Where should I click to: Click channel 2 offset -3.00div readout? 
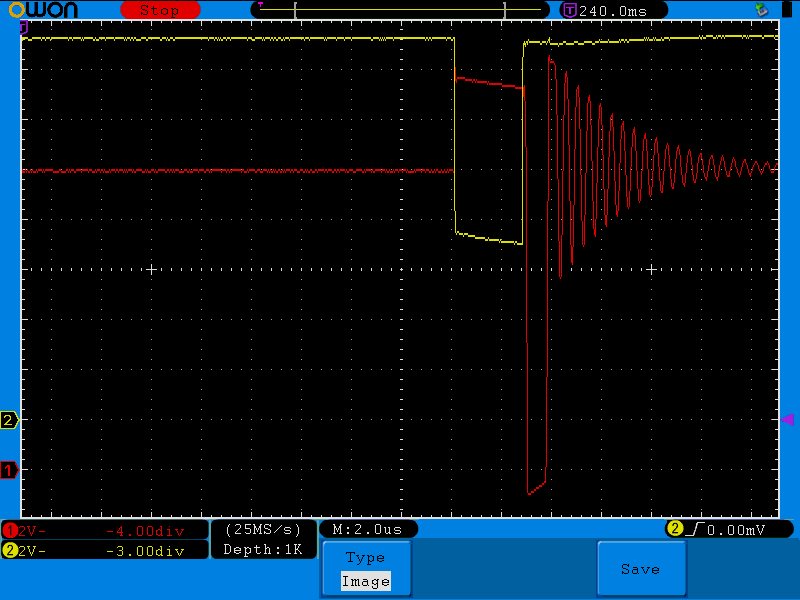[145, 551]
